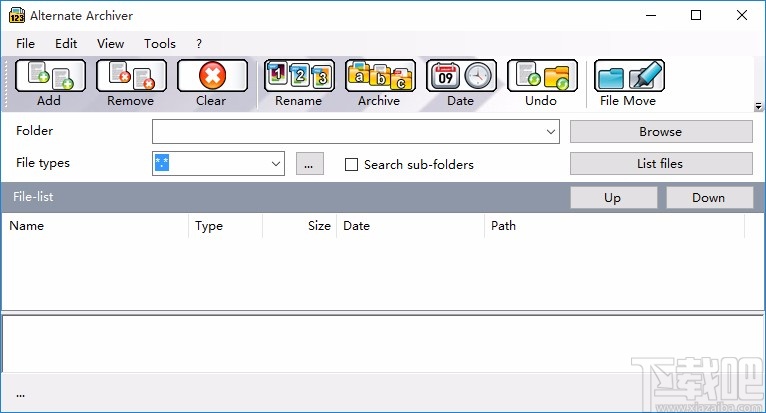Sort by the Date column header
766x413 pixels.
410,226
